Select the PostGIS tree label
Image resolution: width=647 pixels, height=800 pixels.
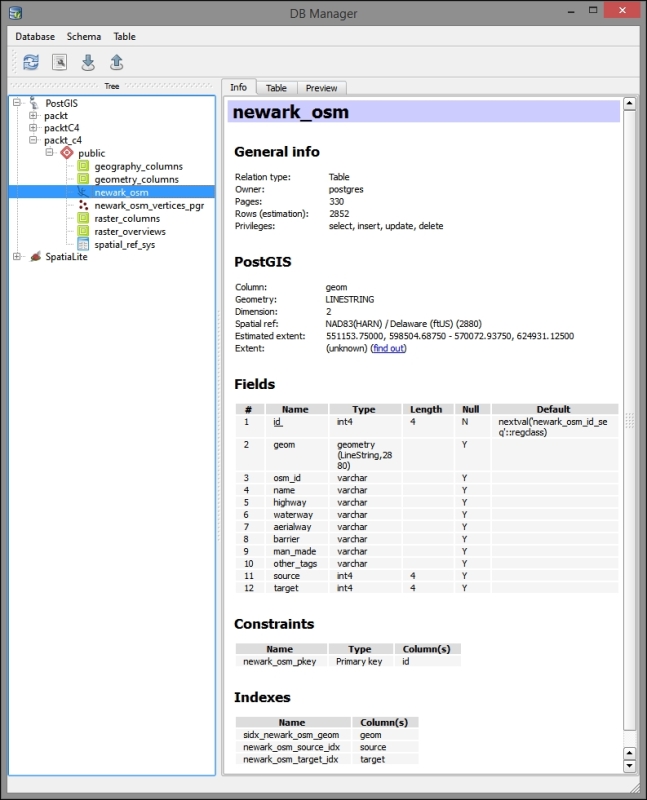point(62,103)
